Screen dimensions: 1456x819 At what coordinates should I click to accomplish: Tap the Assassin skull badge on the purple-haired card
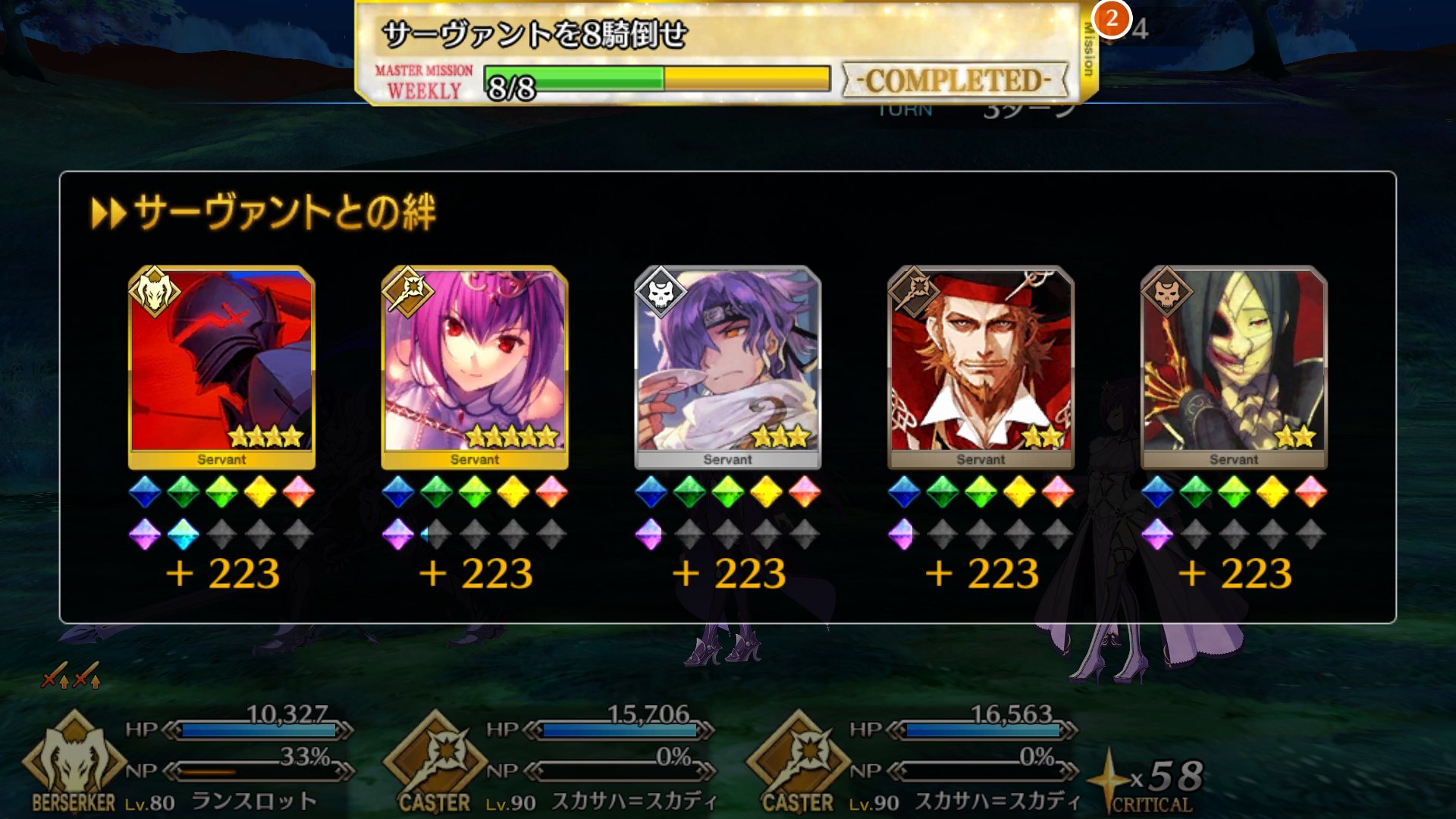point(661,292)
